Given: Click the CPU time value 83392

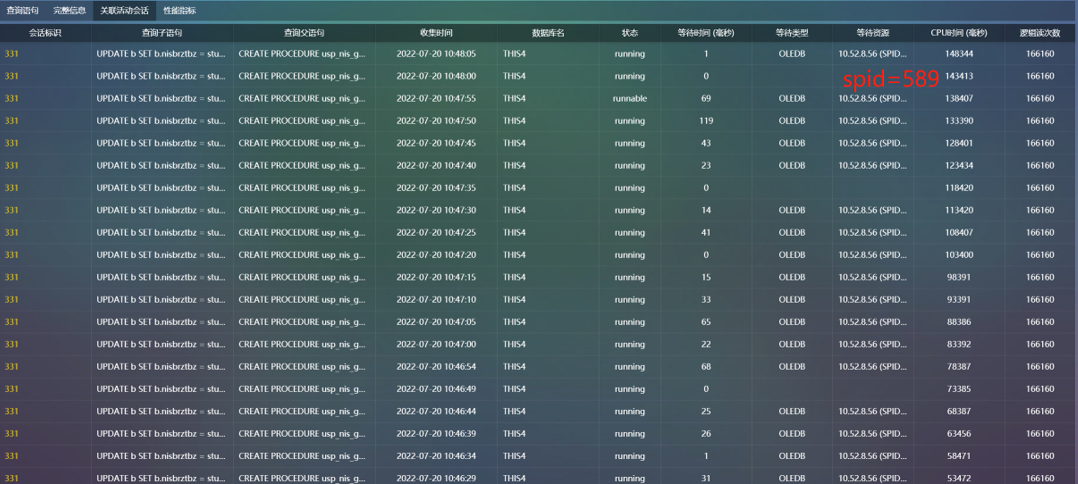Looking at the screenshot, I should click(x=959, y=344).
